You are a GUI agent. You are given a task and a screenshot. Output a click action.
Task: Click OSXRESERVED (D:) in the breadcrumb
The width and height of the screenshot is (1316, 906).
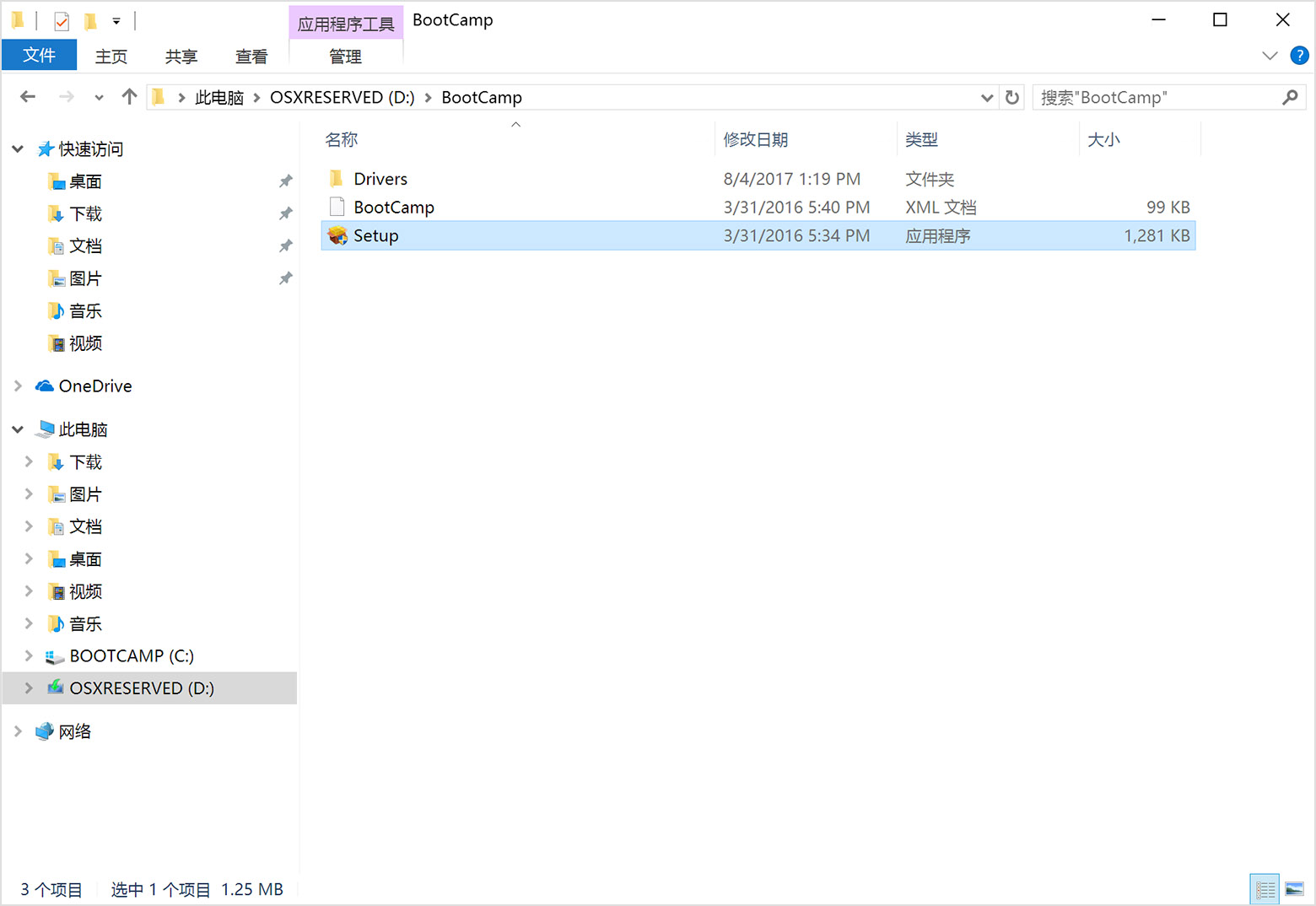coord(342,98)
